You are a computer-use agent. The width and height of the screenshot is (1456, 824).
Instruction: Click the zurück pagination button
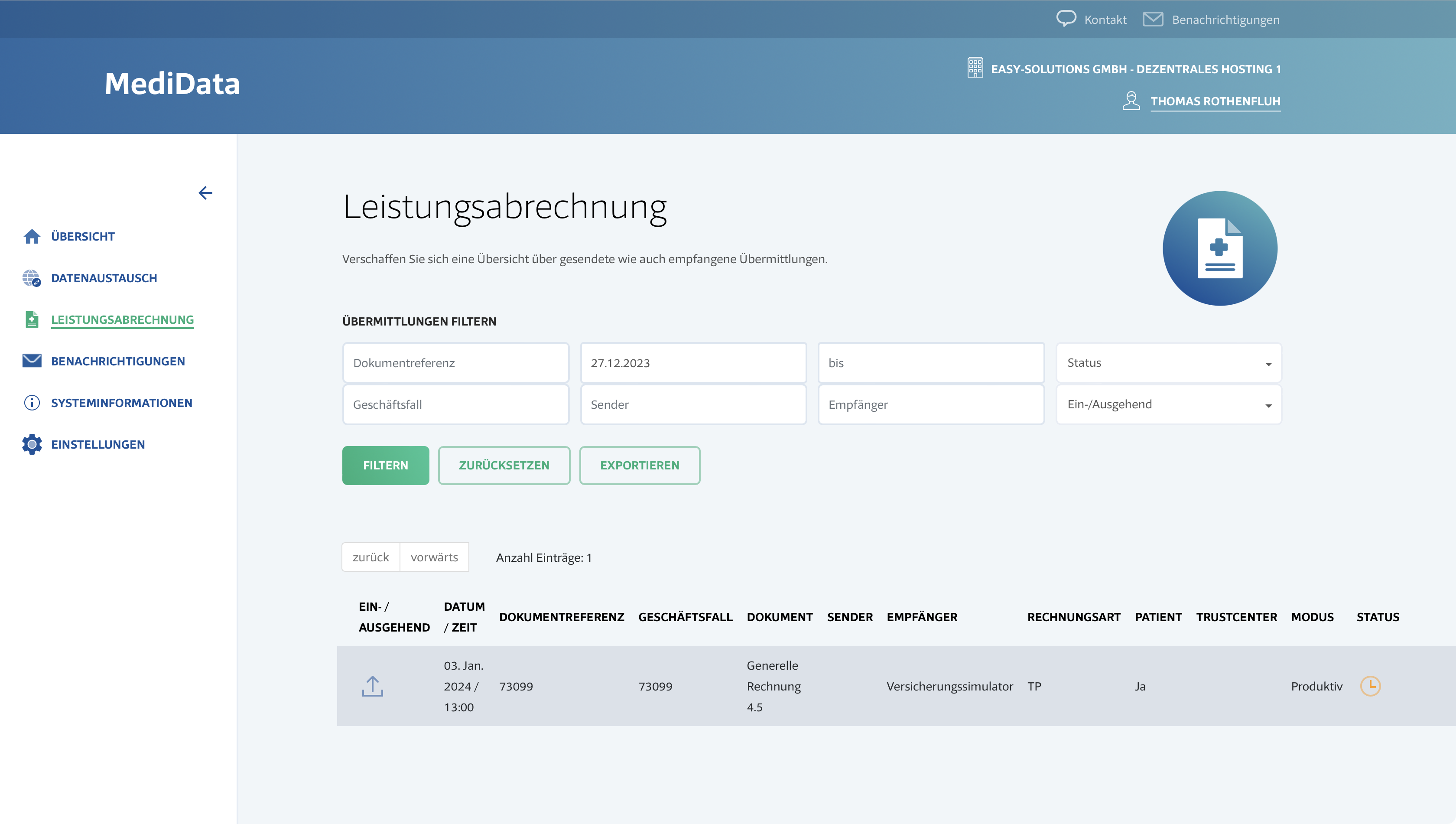coord(370,557)
